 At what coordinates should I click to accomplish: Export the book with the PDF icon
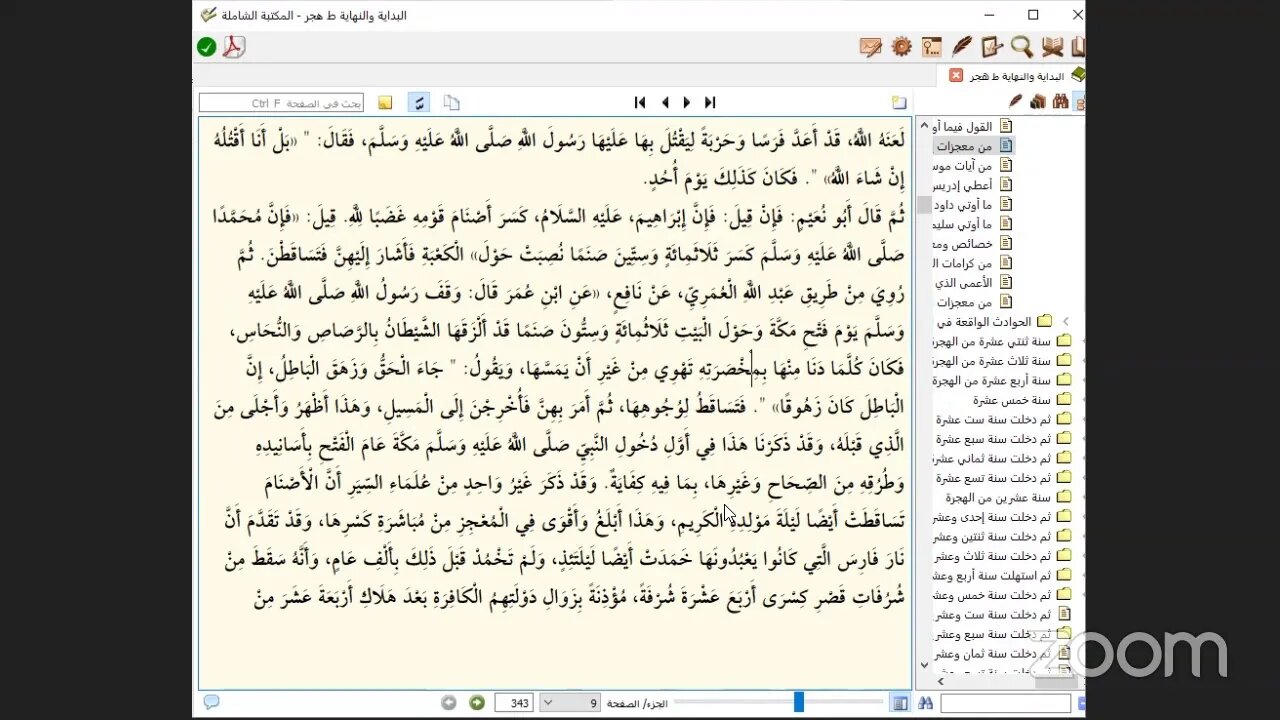pyautogui.click(x=234, y=47)
